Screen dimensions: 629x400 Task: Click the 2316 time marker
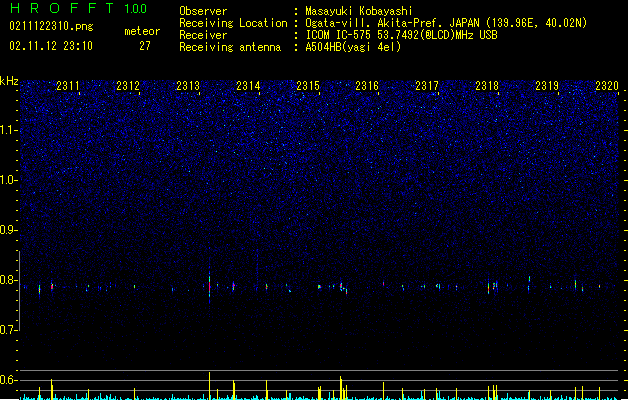(367, 86)
